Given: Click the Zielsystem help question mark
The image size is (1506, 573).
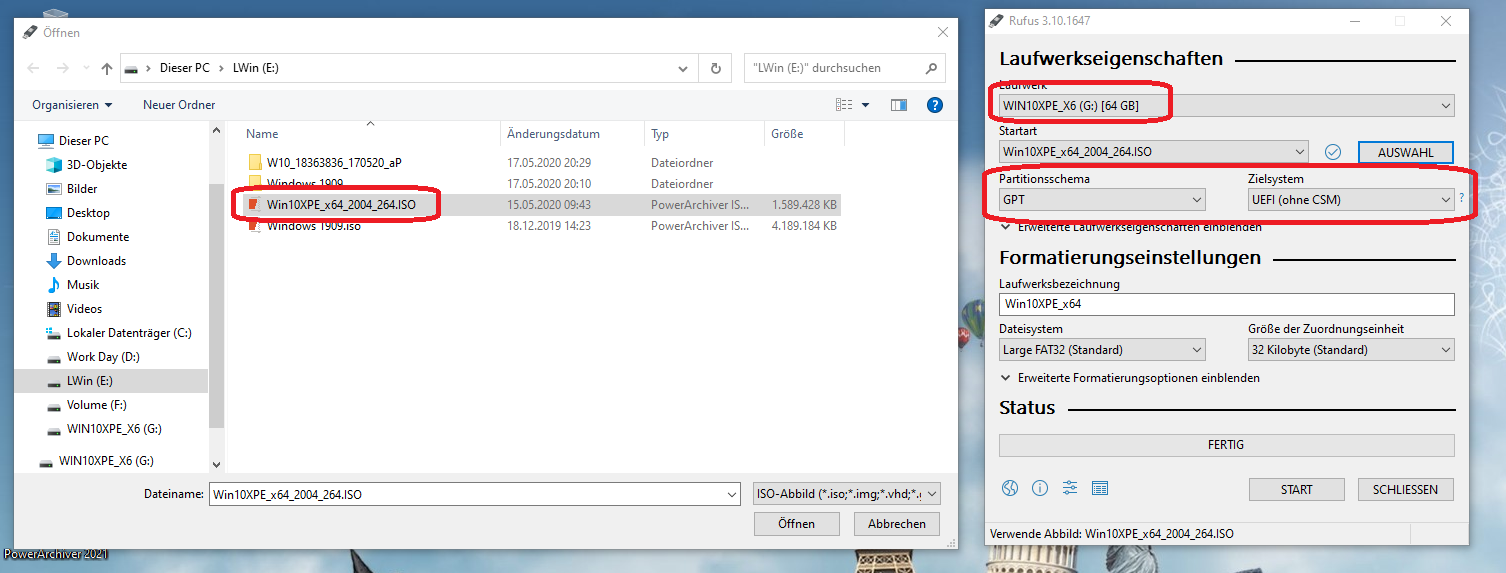Looking at the screenshot, I should [x=1461, y=199].
